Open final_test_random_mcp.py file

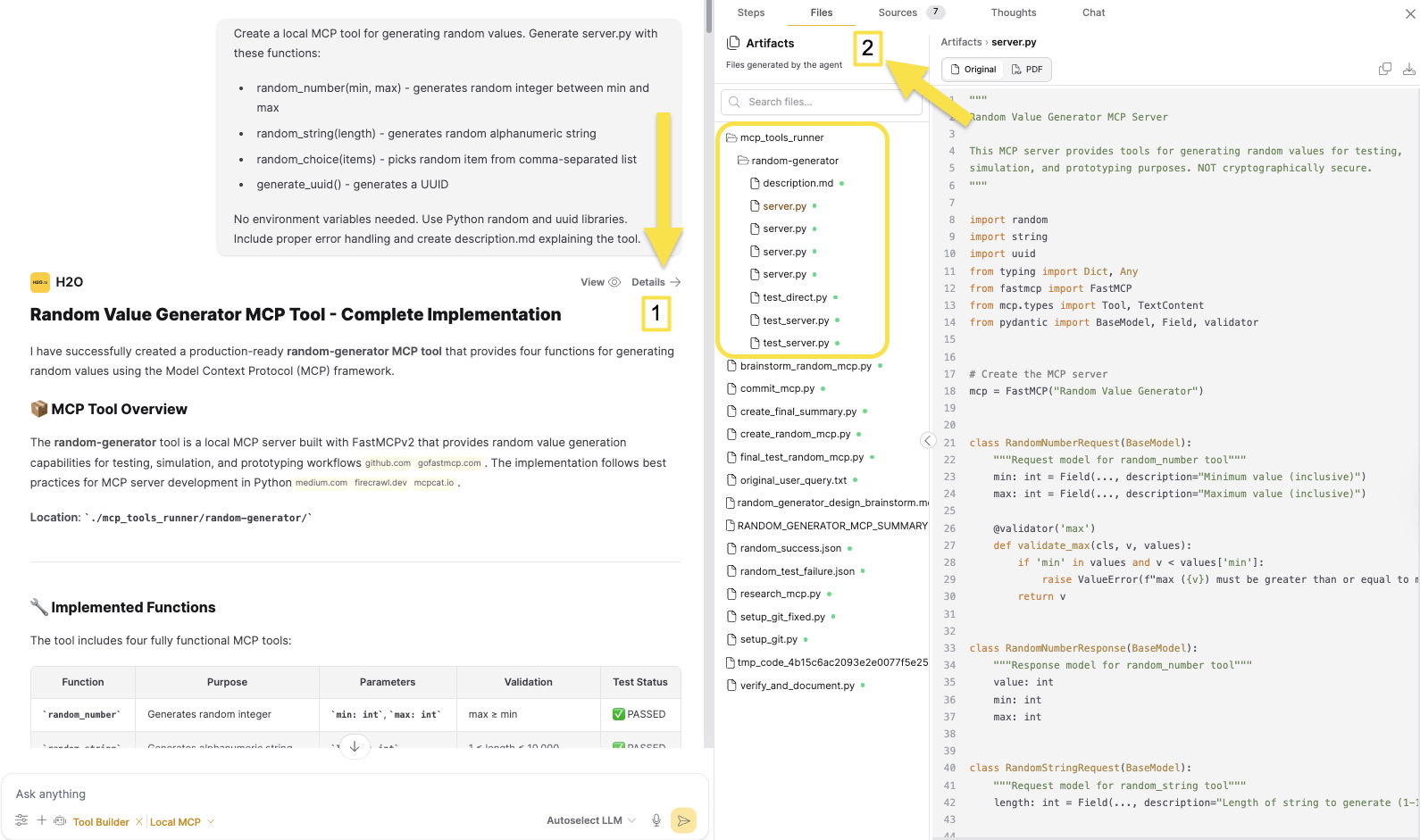(800, 457)
